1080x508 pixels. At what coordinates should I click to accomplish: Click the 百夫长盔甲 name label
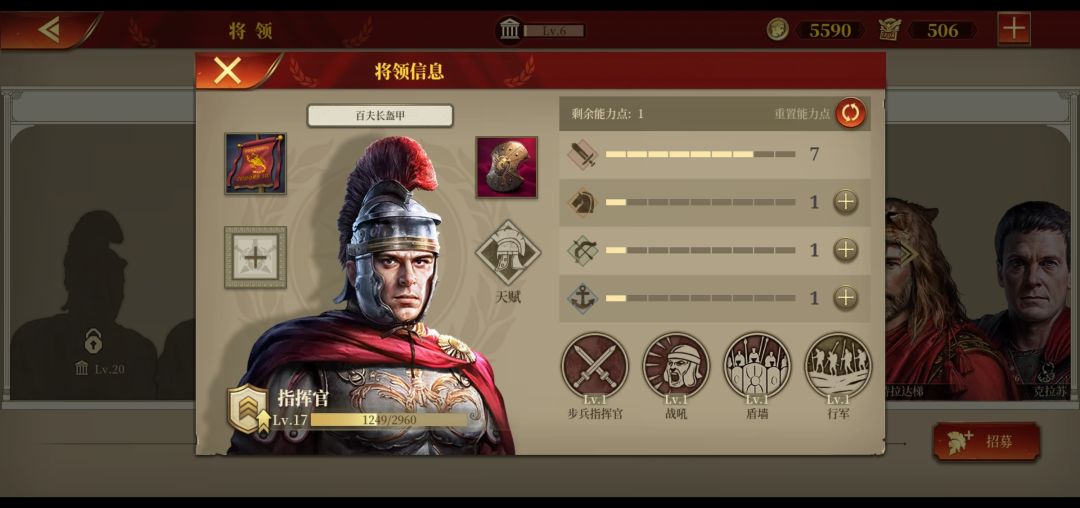(x=380, y=116)
